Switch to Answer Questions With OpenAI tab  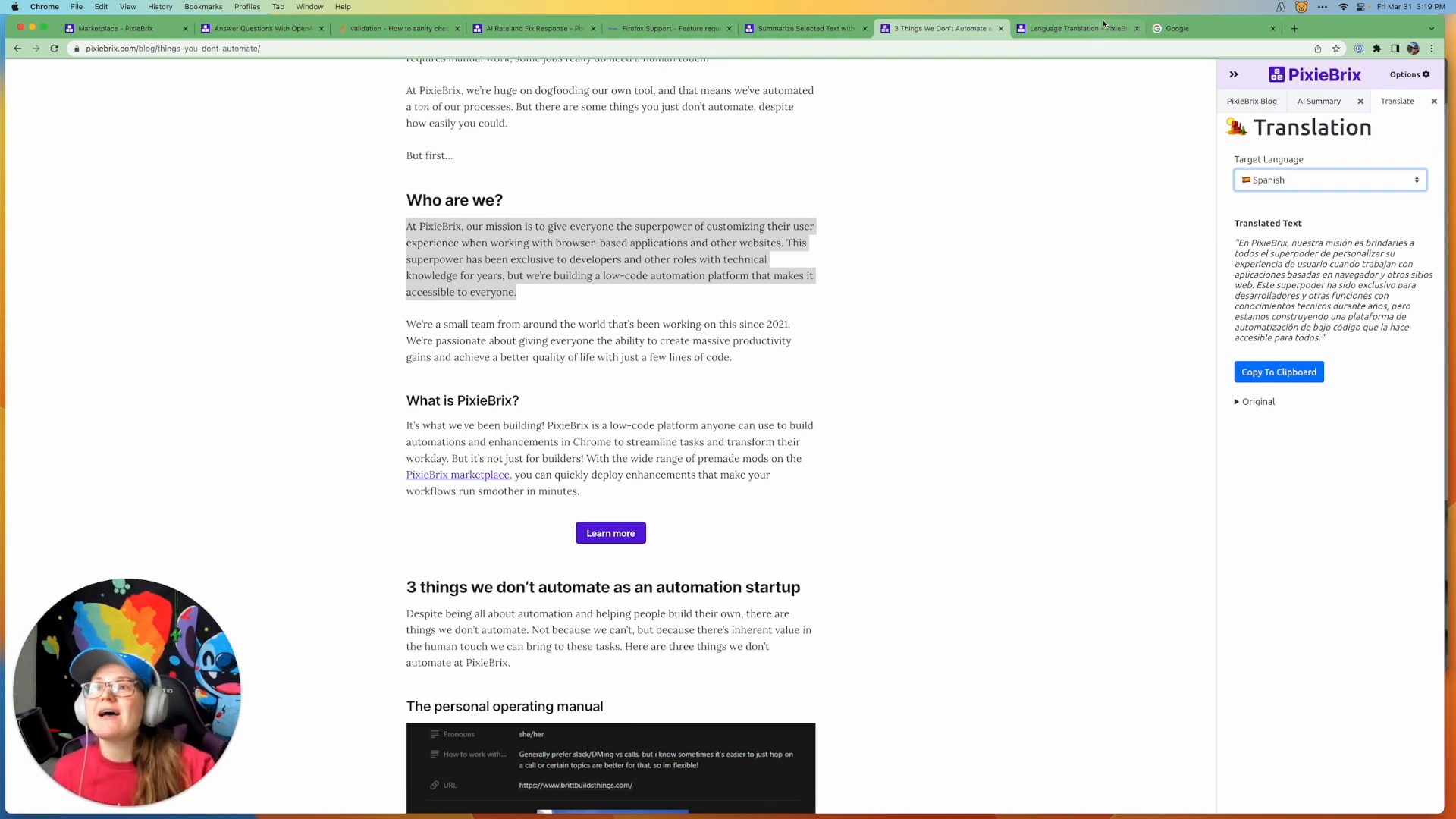[262, 28]
